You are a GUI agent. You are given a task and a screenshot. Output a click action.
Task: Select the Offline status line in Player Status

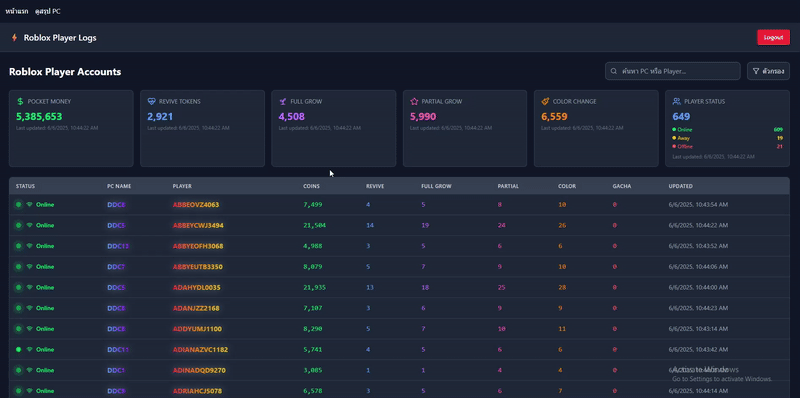(727, 146)
